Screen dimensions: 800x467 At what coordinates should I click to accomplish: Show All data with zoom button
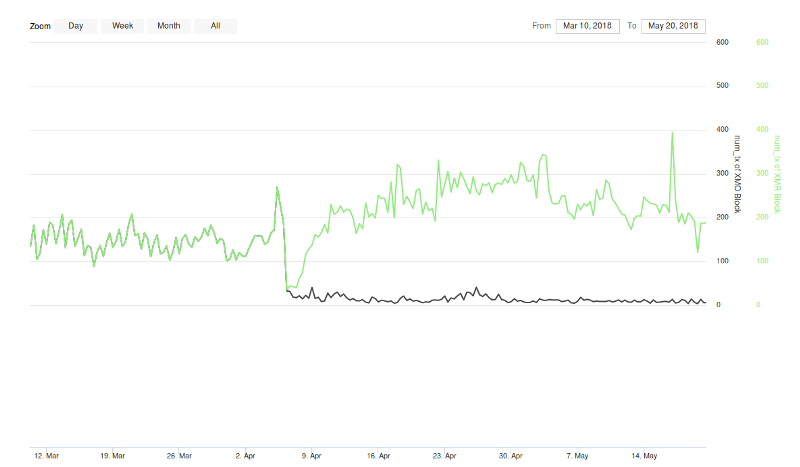[215, 26]
